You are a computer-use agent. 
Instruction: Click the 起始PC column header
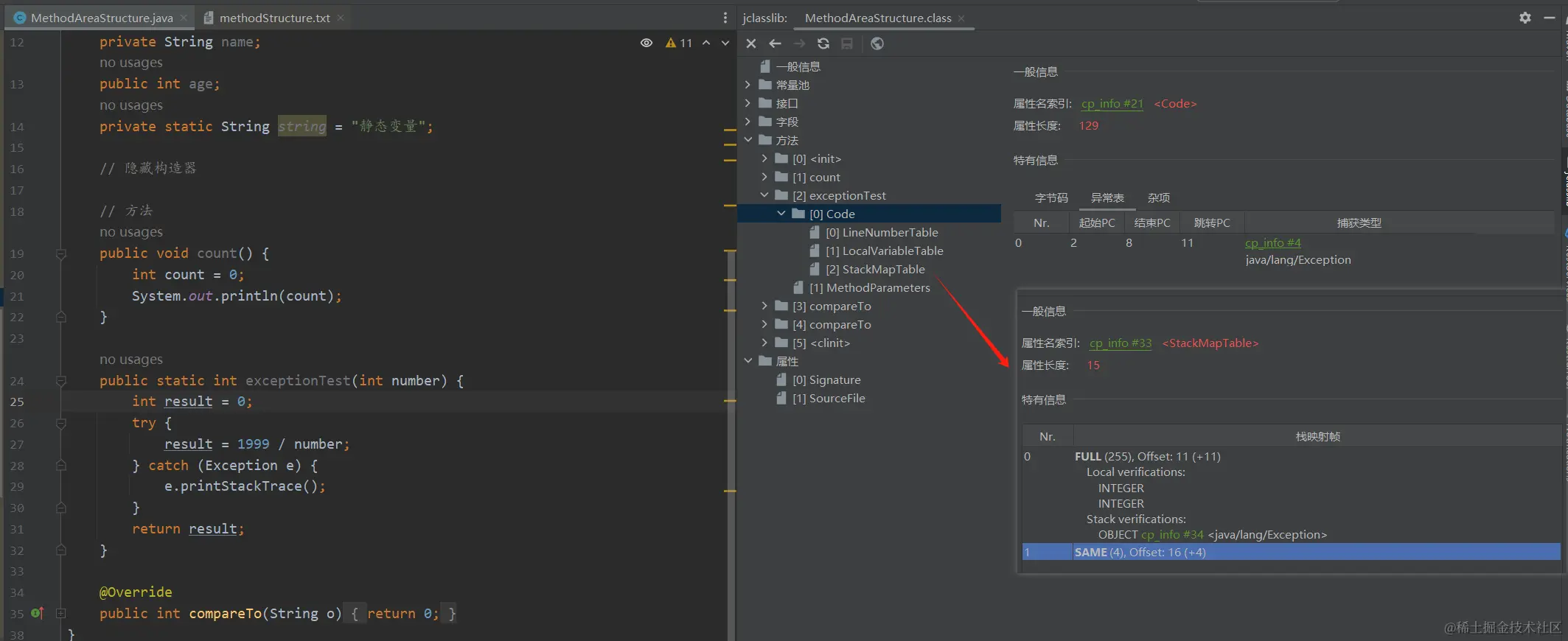click(x=1097, y=223)
